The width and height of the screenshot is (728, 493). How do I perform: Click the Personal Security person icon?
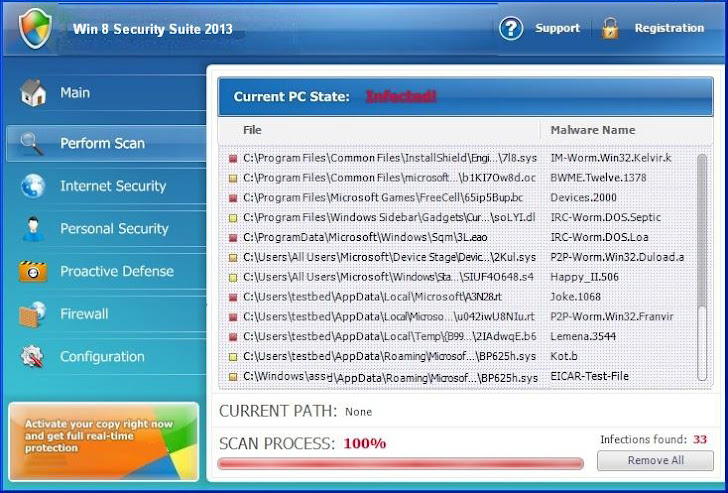pyautogui.click(x=32, y=229)
